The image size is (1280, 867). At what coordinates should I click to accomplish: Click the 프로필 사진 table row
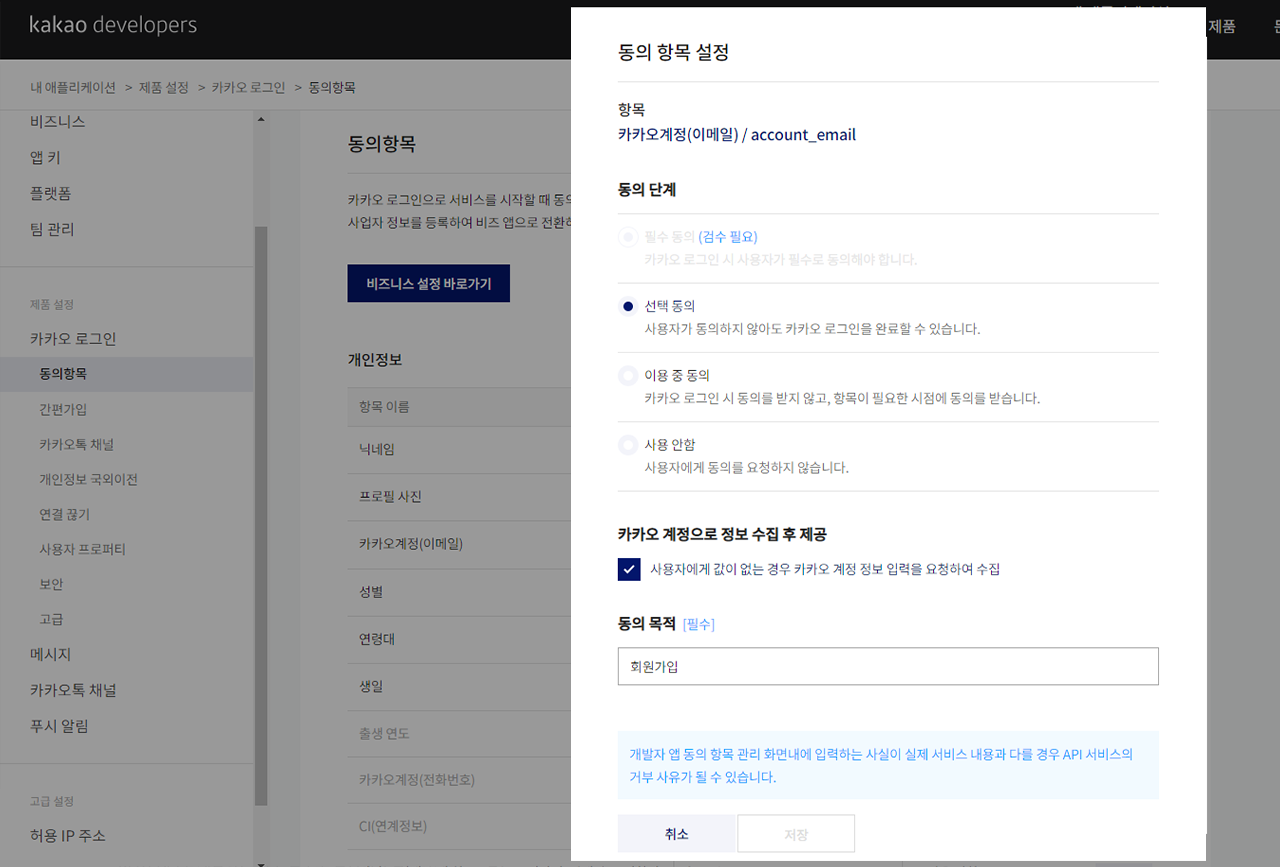[x=459, y=497]
